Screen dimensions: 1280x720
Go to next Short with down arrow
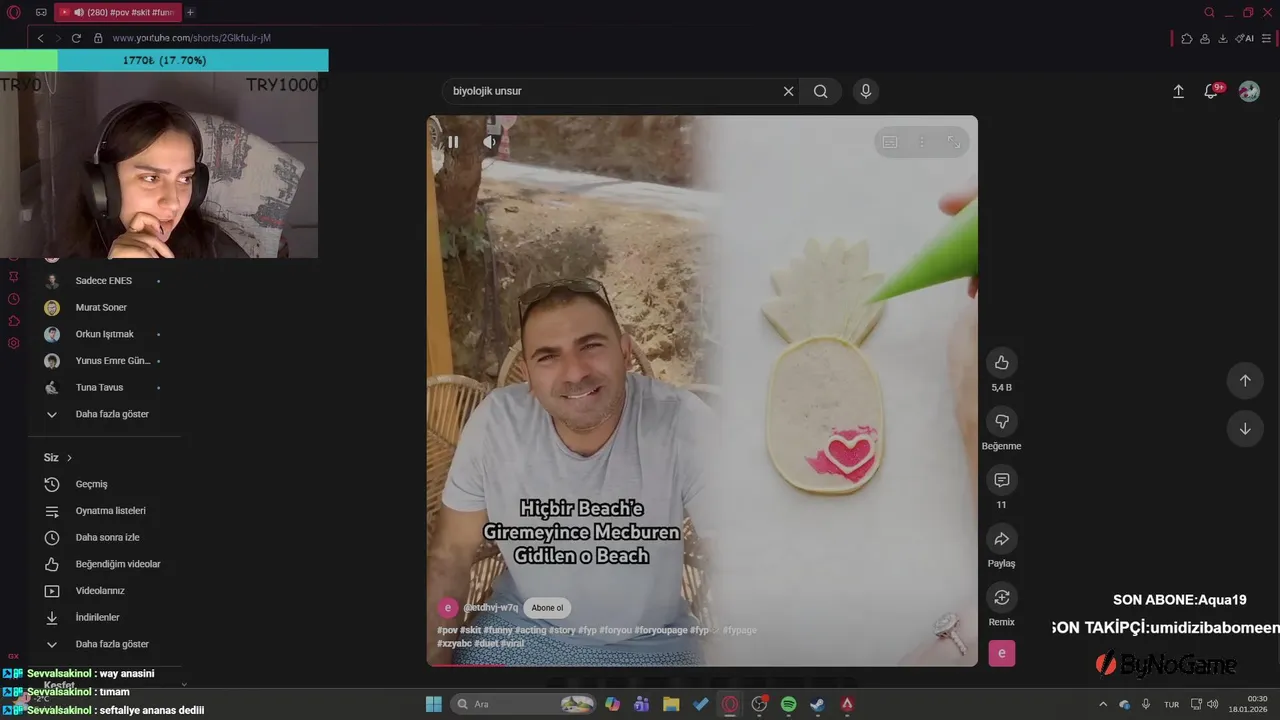click(1245, 429)
